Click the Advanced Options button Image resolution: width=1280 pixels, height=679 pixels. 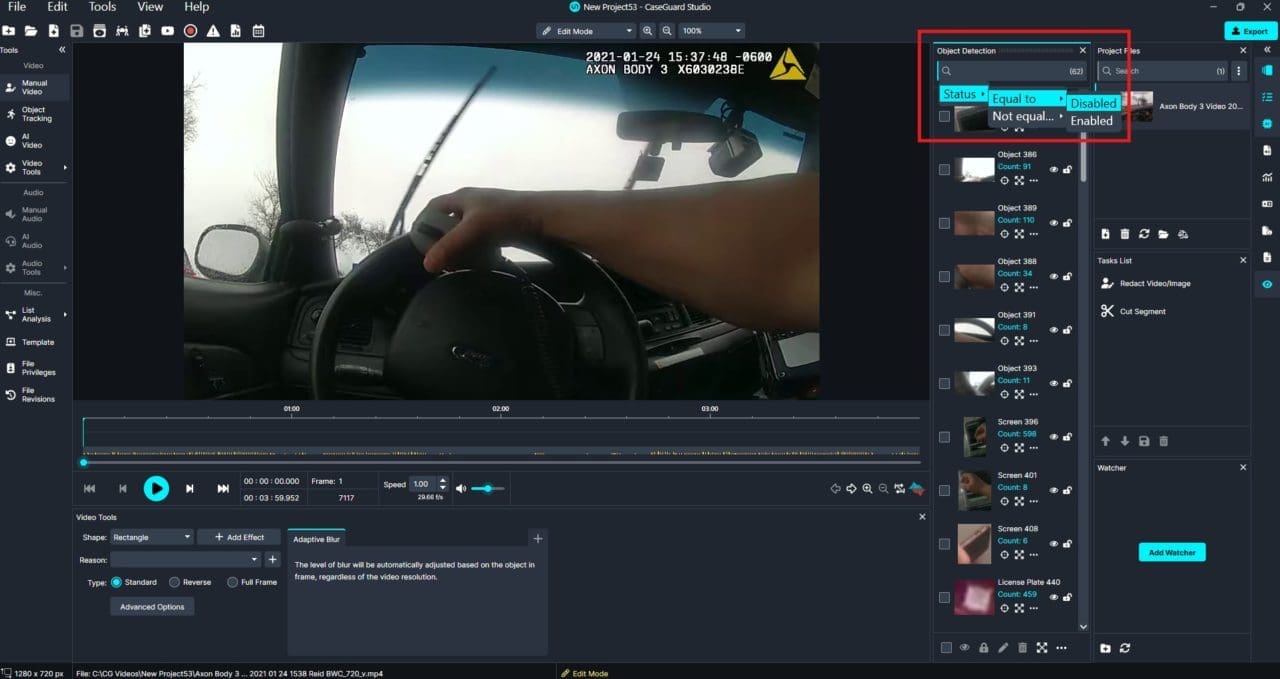coord(152,607)
